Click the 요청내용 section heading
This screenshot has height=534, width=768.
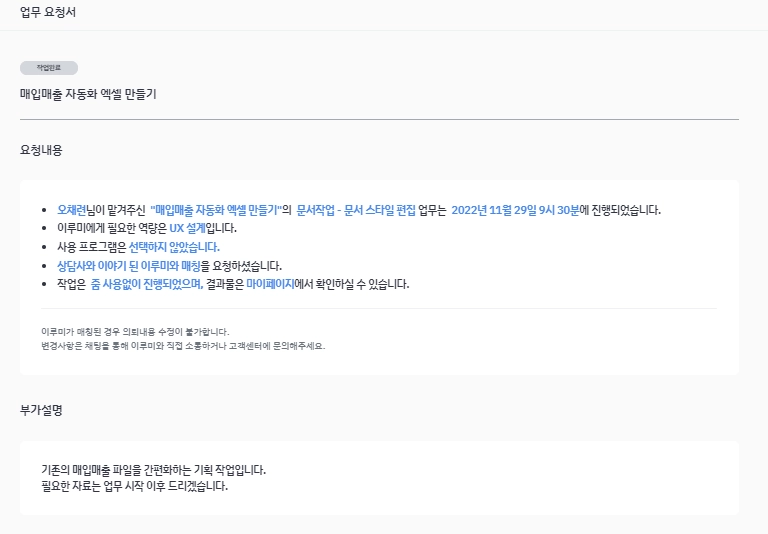(x=41, y=150)
